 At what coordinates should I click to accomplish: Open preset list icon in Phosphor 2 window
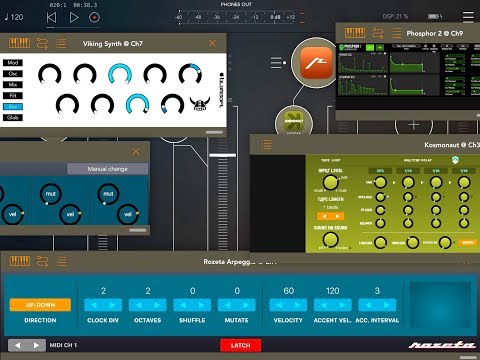click(x=396, y=33)
